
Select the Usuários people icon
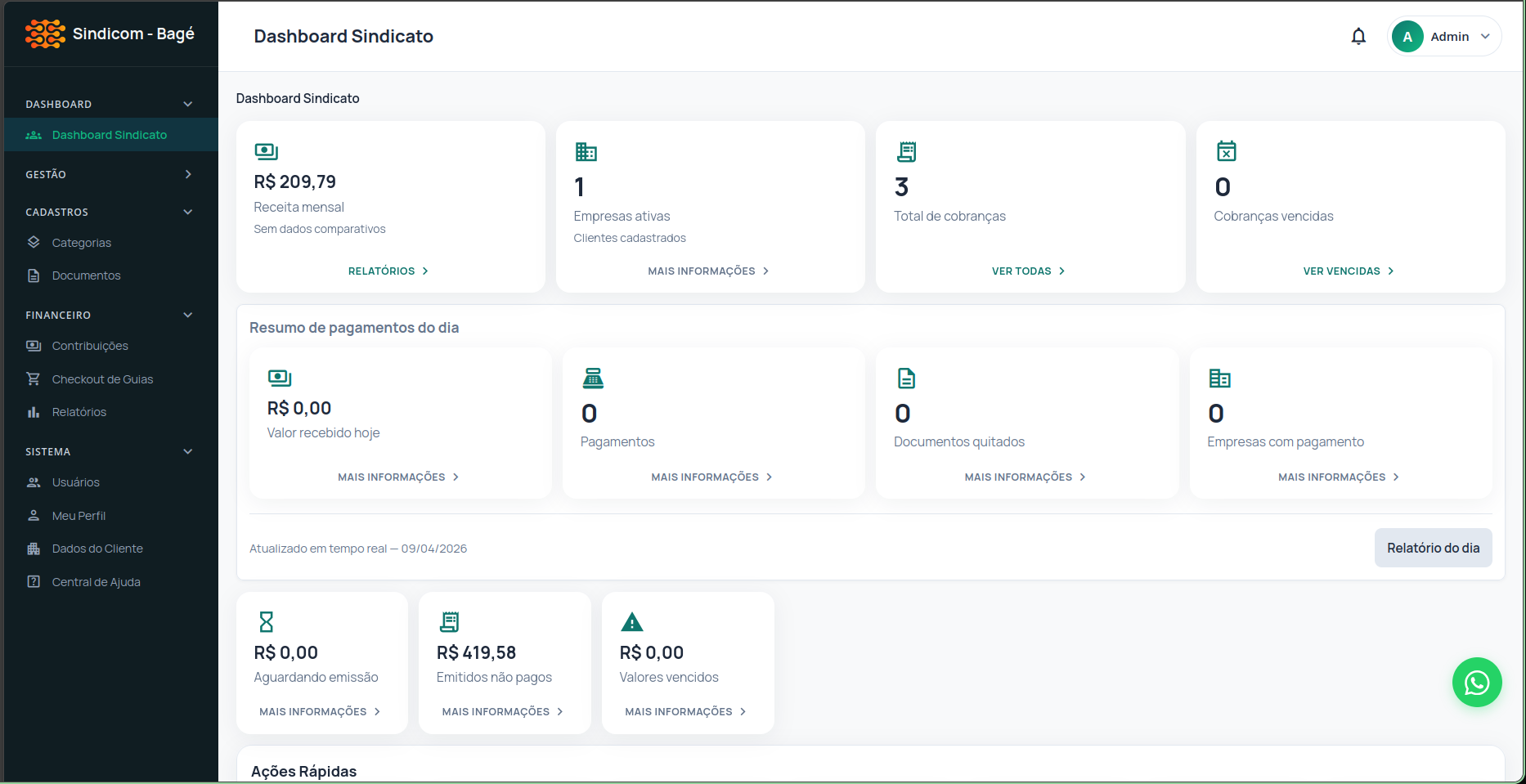34,482
